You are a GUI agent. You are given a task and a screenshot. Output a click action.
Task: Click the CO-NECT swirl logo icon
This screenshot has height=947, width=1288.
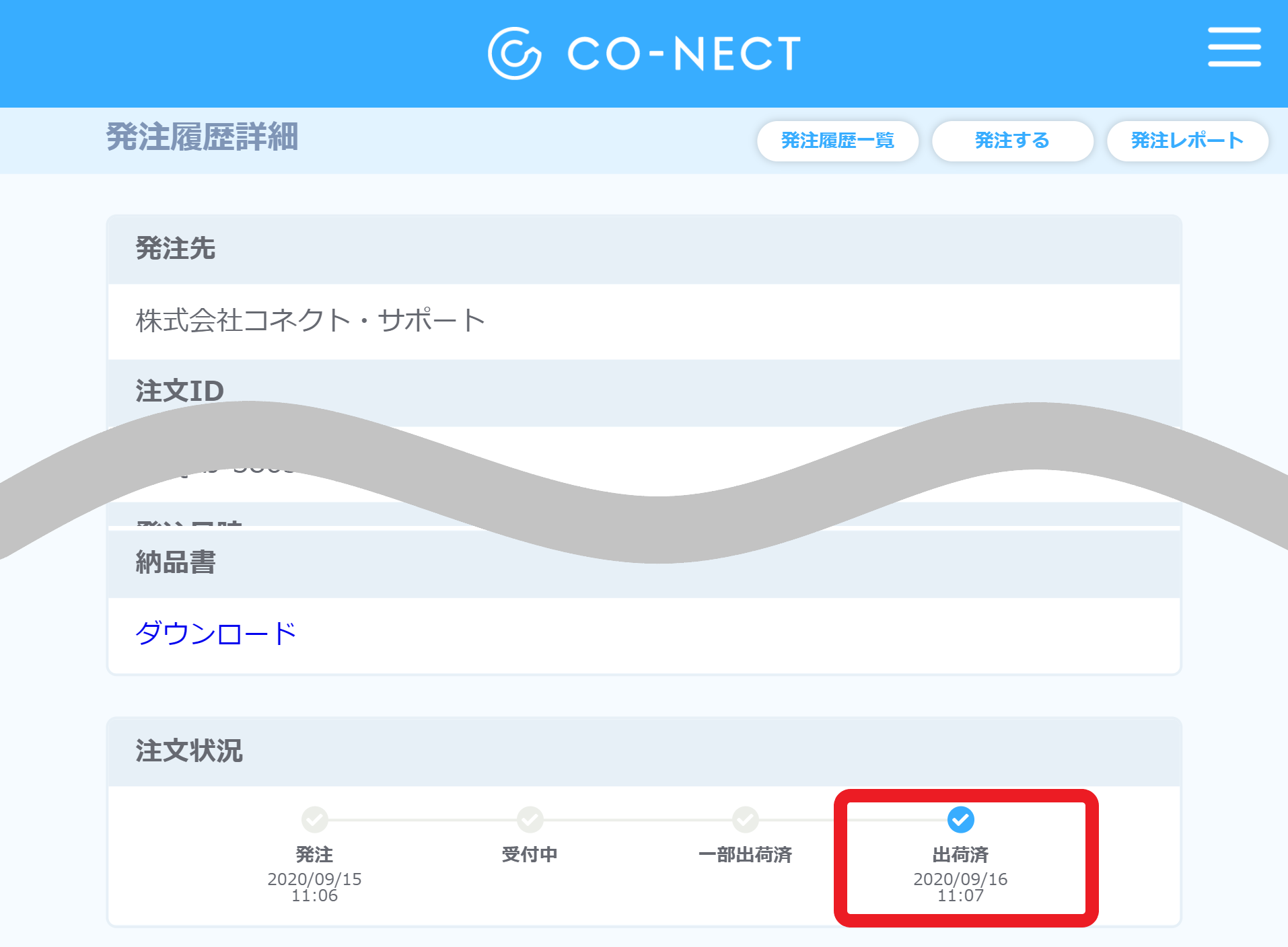pyautogui.click(x=515, y=53)
